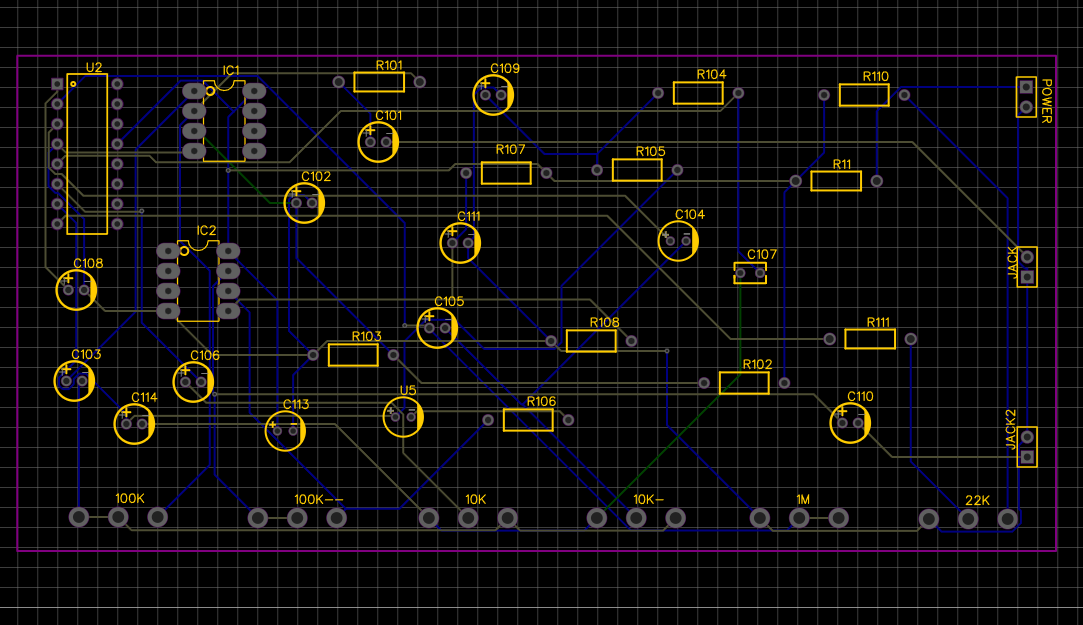Screen dimensions: 1083x625
Task: Click resistor R104 outline
Action: pyautogui.click(x=698, y=93)
